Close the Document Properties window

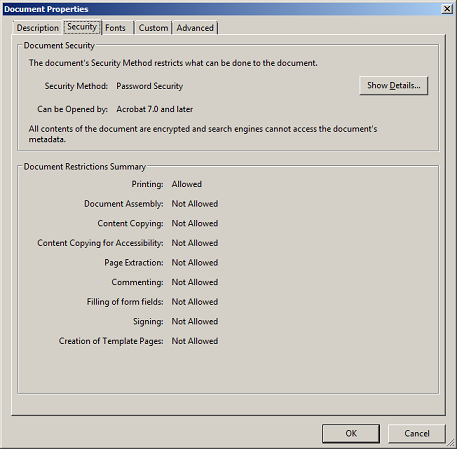click(x=447, y=9)
